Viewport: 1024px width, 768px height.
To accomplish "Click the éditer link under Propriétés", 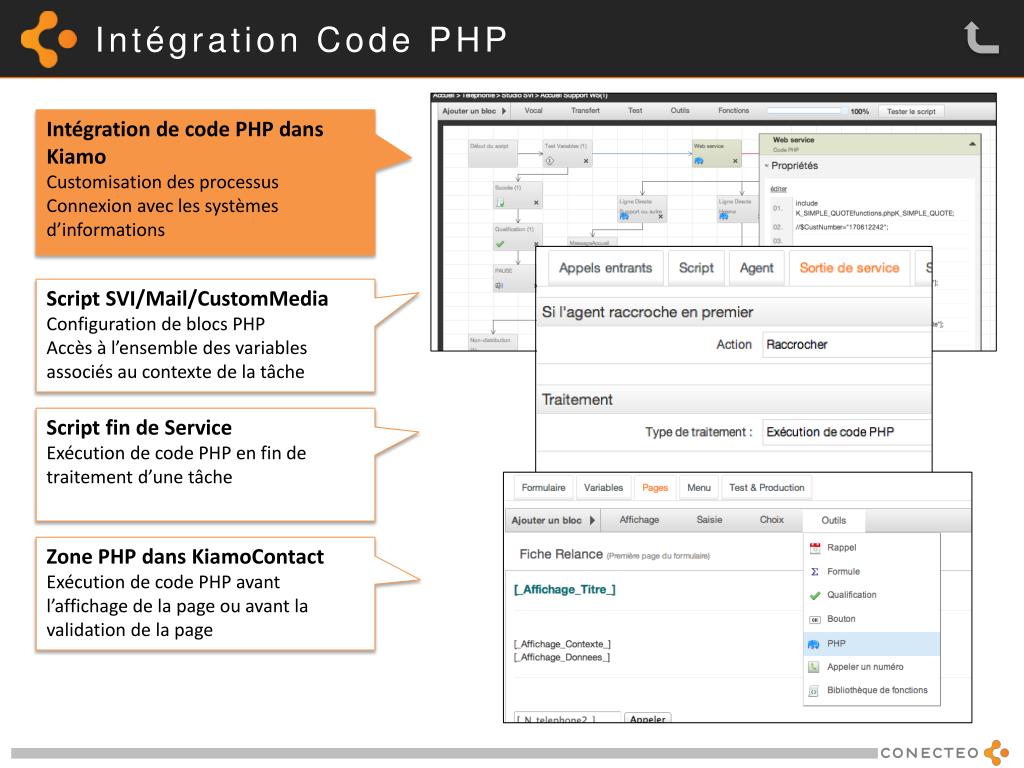I will (x=778, y=189).
